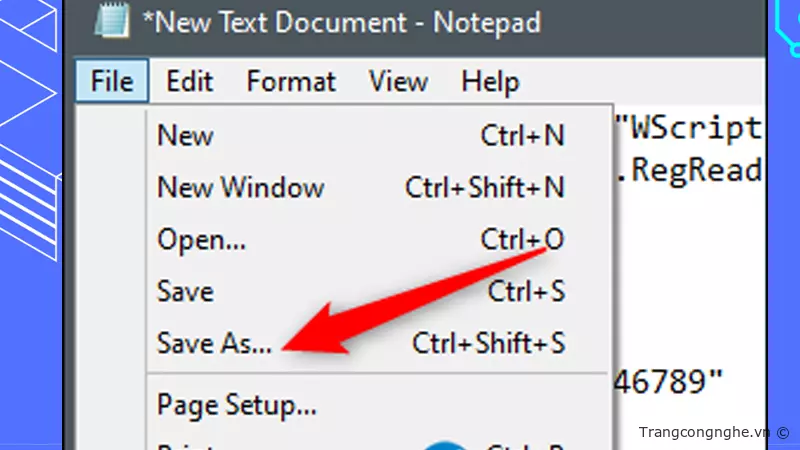Open Page Setup... from the File menu
Screen dimensions: 800x450
point(237,406)
